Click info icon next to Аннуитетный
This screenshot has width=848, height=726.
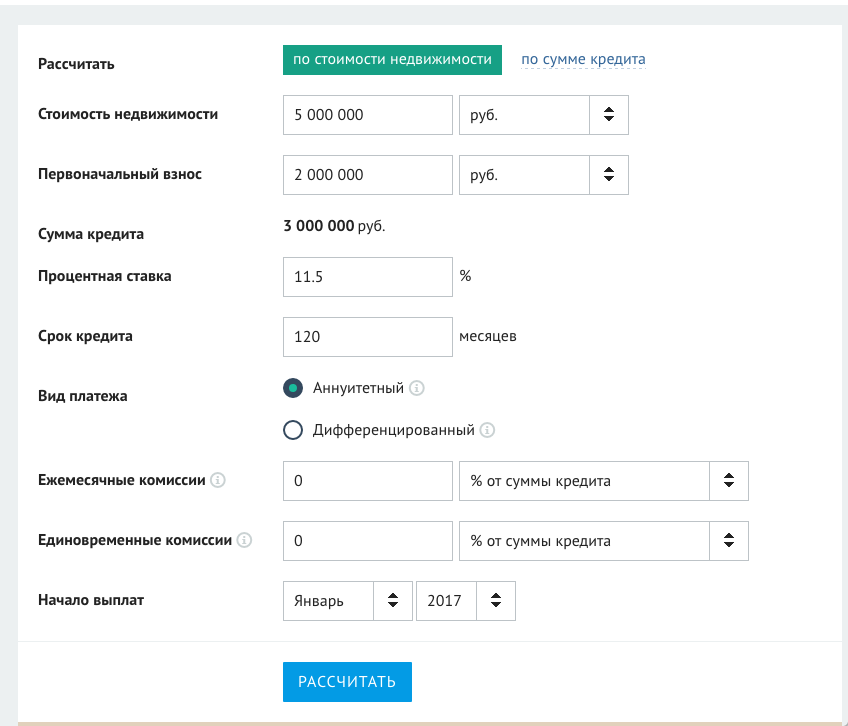[x=416, y=388]
